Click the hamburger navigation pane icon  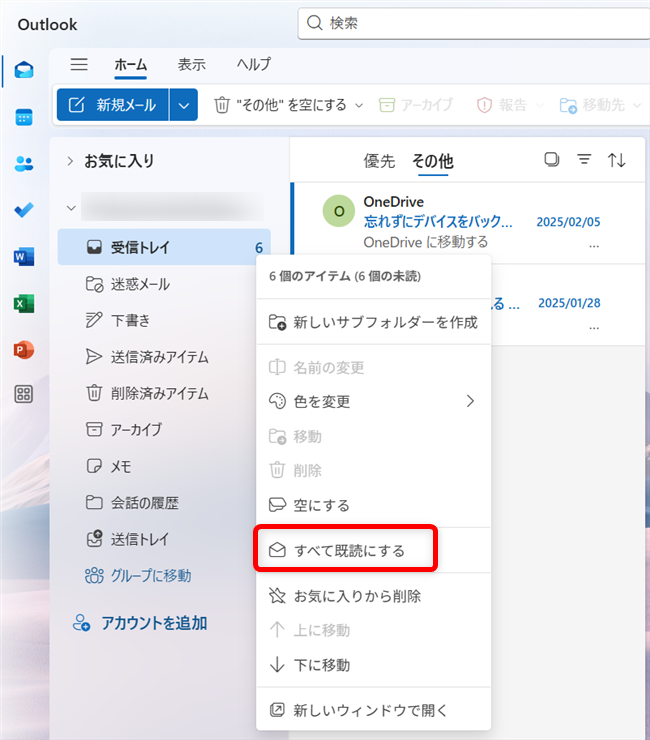click(79, 64)
